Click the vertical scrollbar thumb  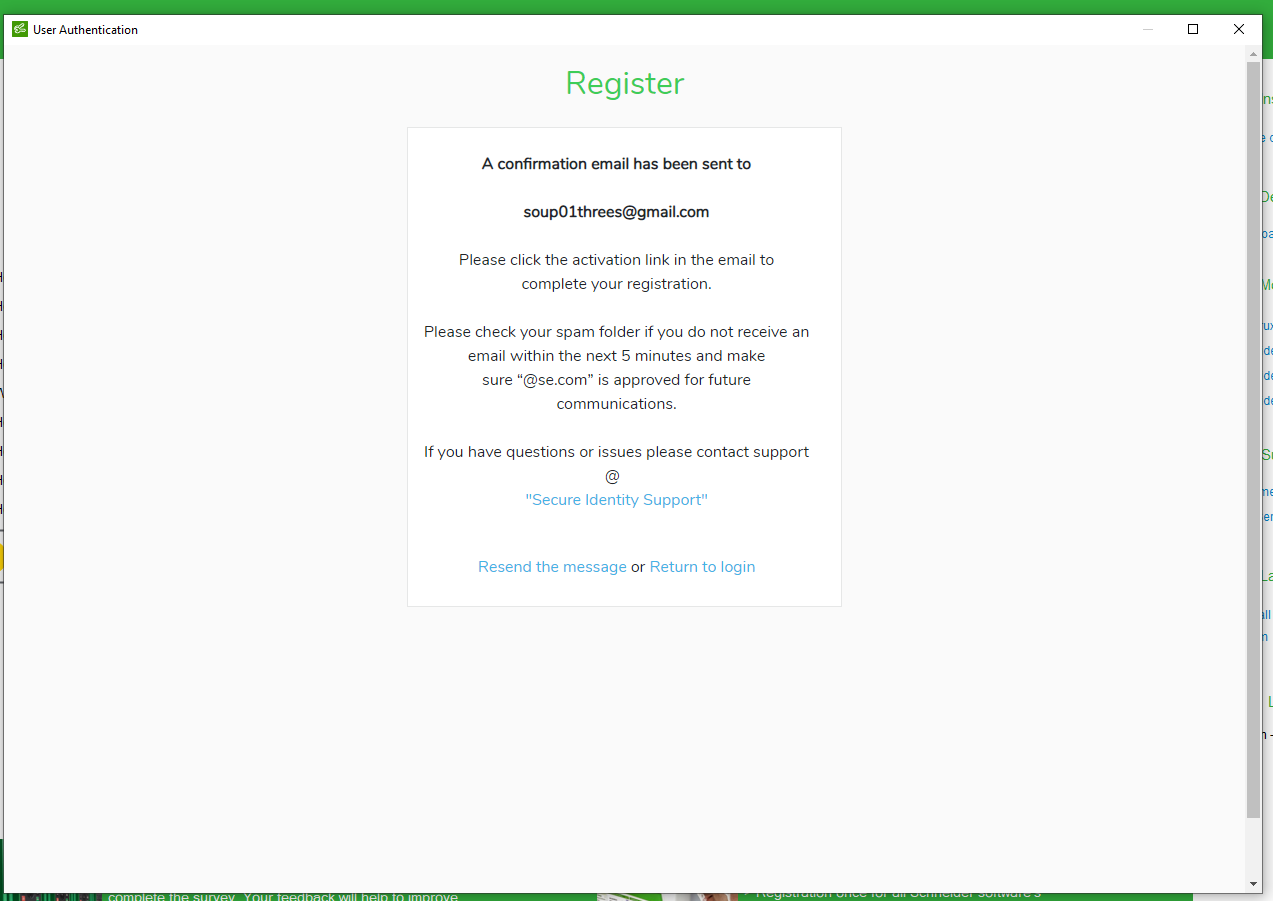point(1254,440)
